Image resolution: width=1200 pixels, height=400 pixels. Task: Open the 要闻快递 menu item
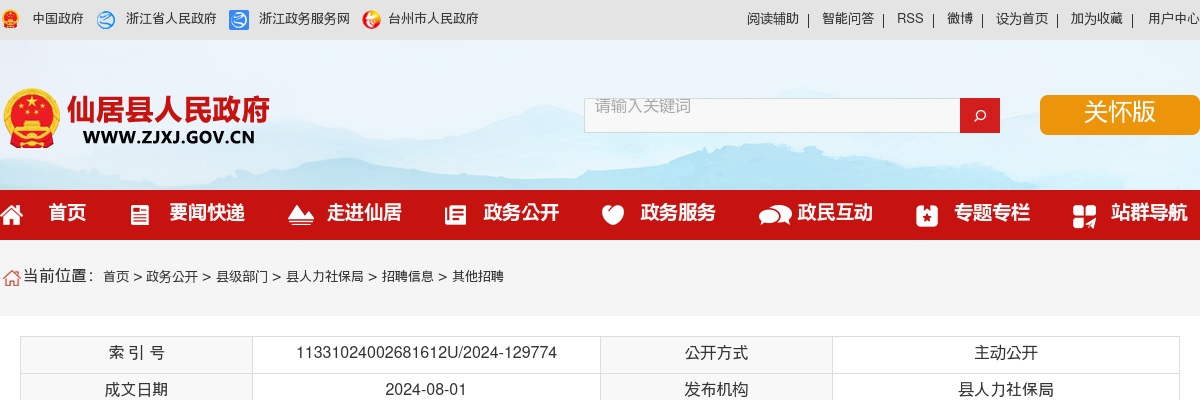coord(207,213)
